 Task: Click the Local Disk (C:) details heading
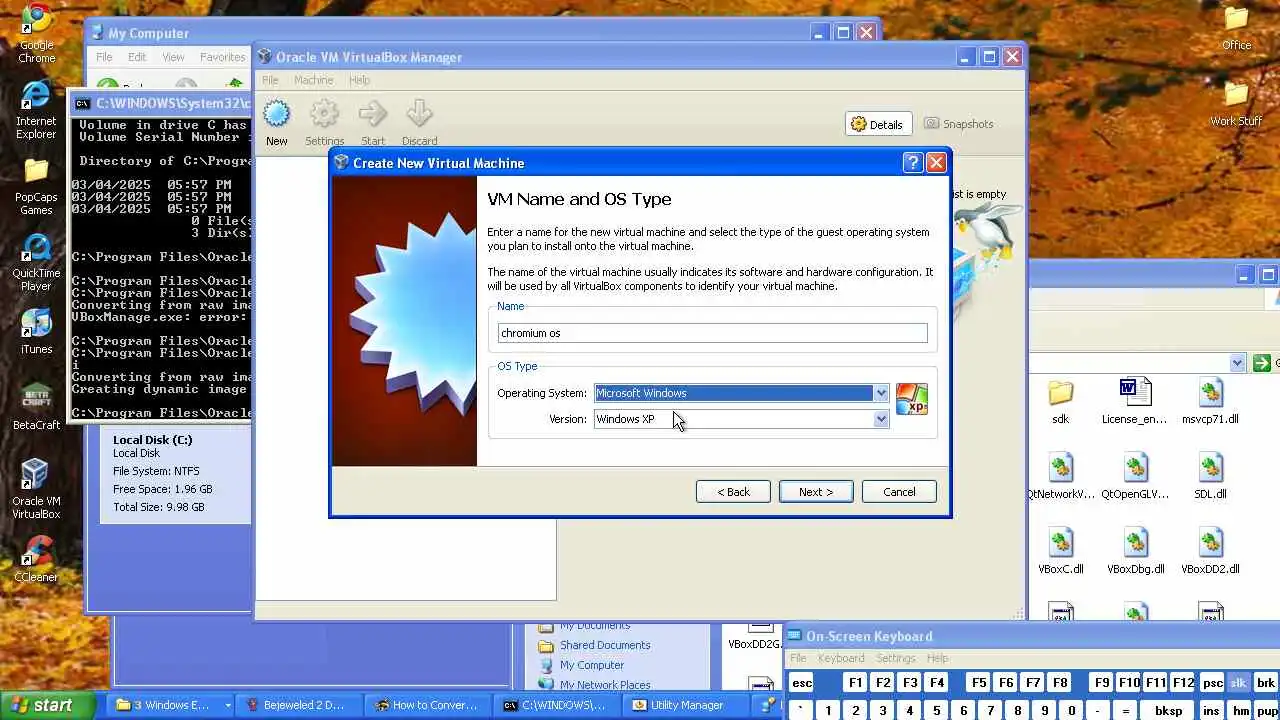[153, 440]
